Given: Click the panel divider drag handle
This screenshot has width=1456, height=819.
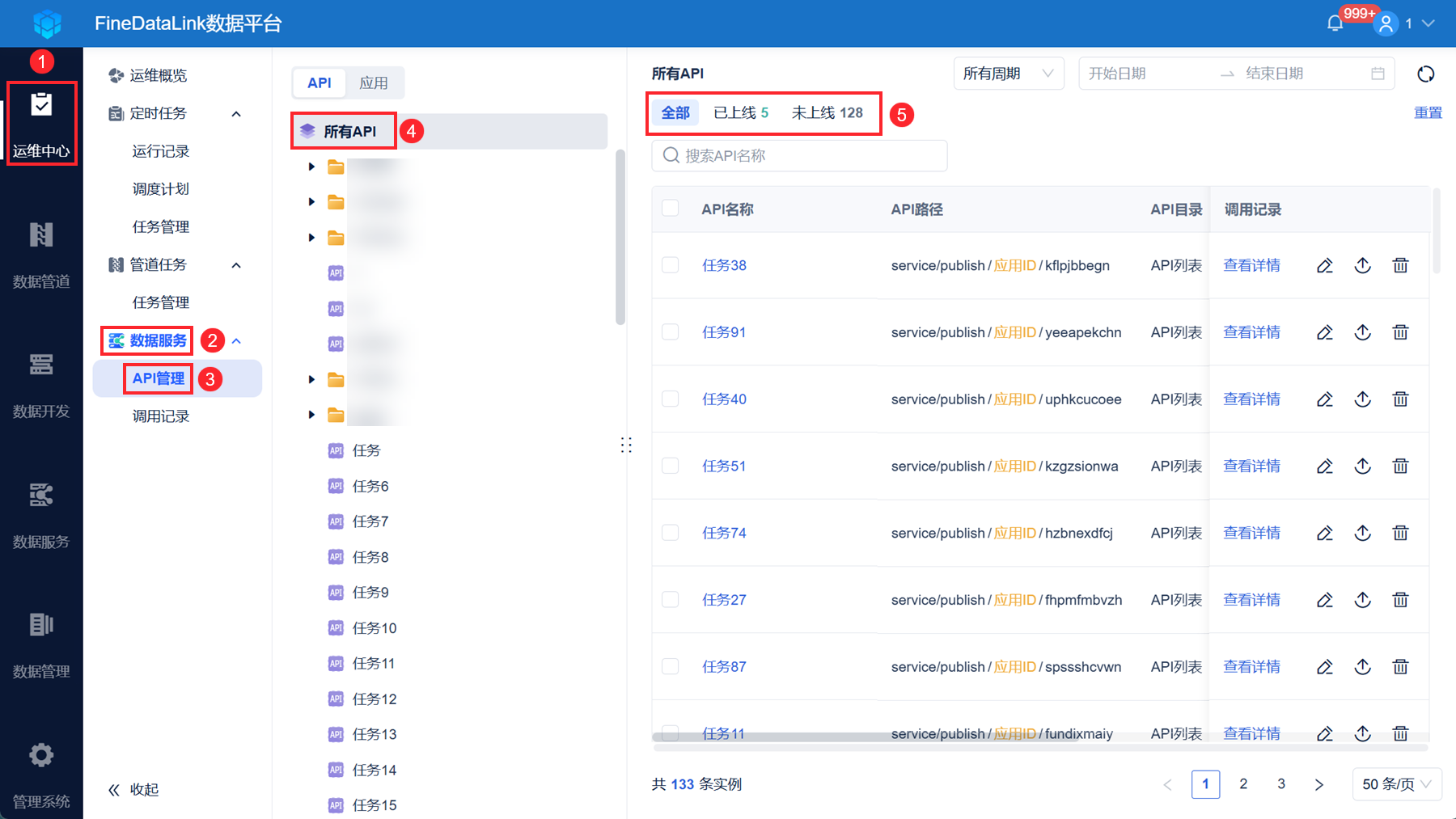Looking at the screenshot, I should click(x=626, y=445).
